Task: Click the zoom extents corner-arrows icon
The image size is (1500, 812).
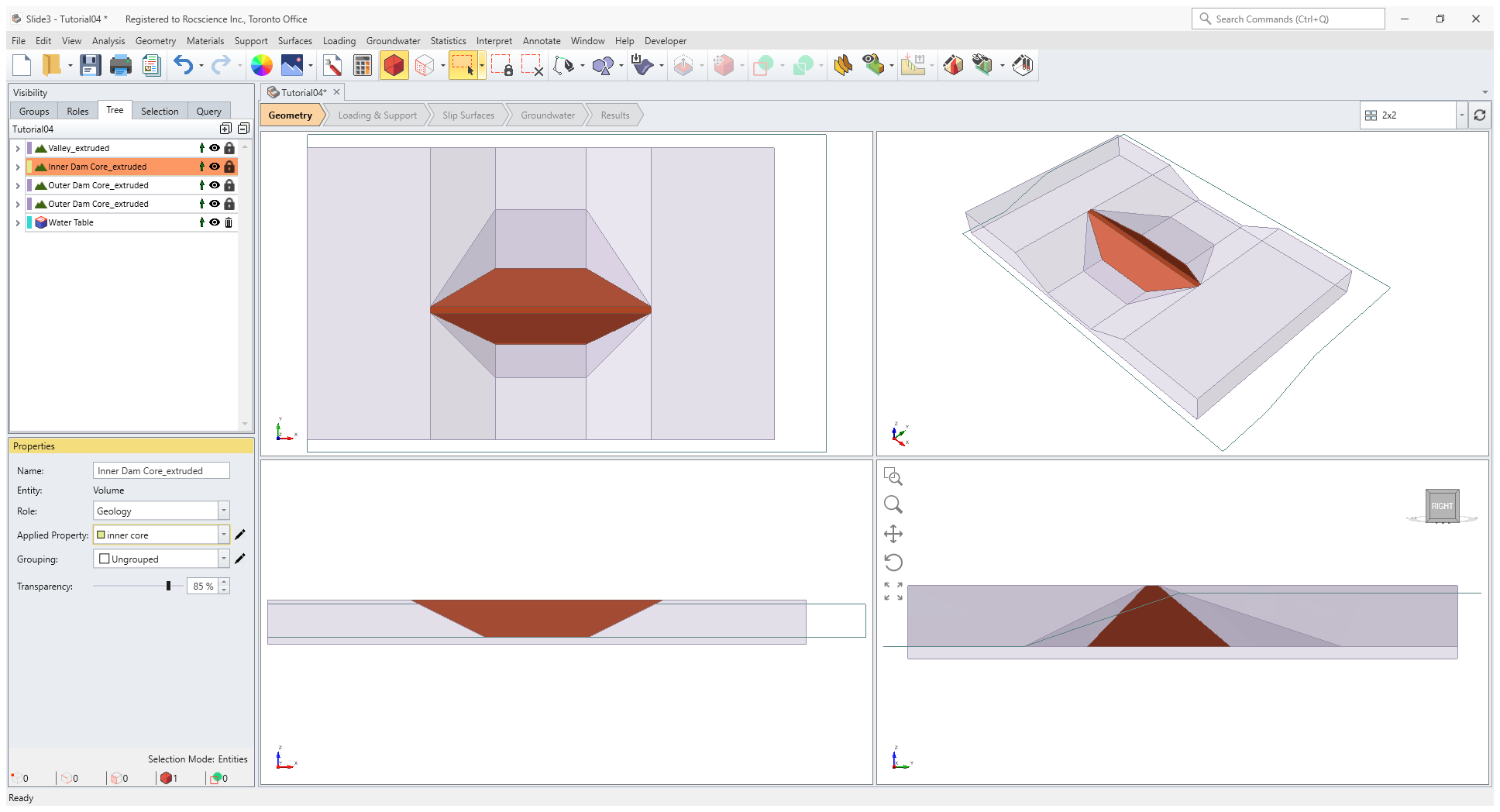Action: click(x=893, y=591)
